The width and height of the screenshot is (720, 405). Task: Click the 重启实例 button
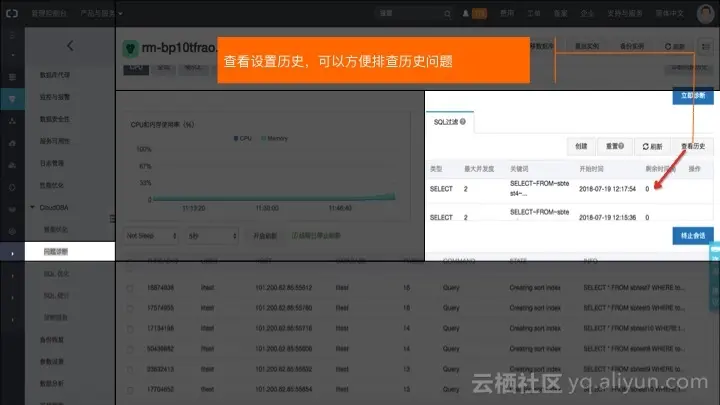(587, 46)
